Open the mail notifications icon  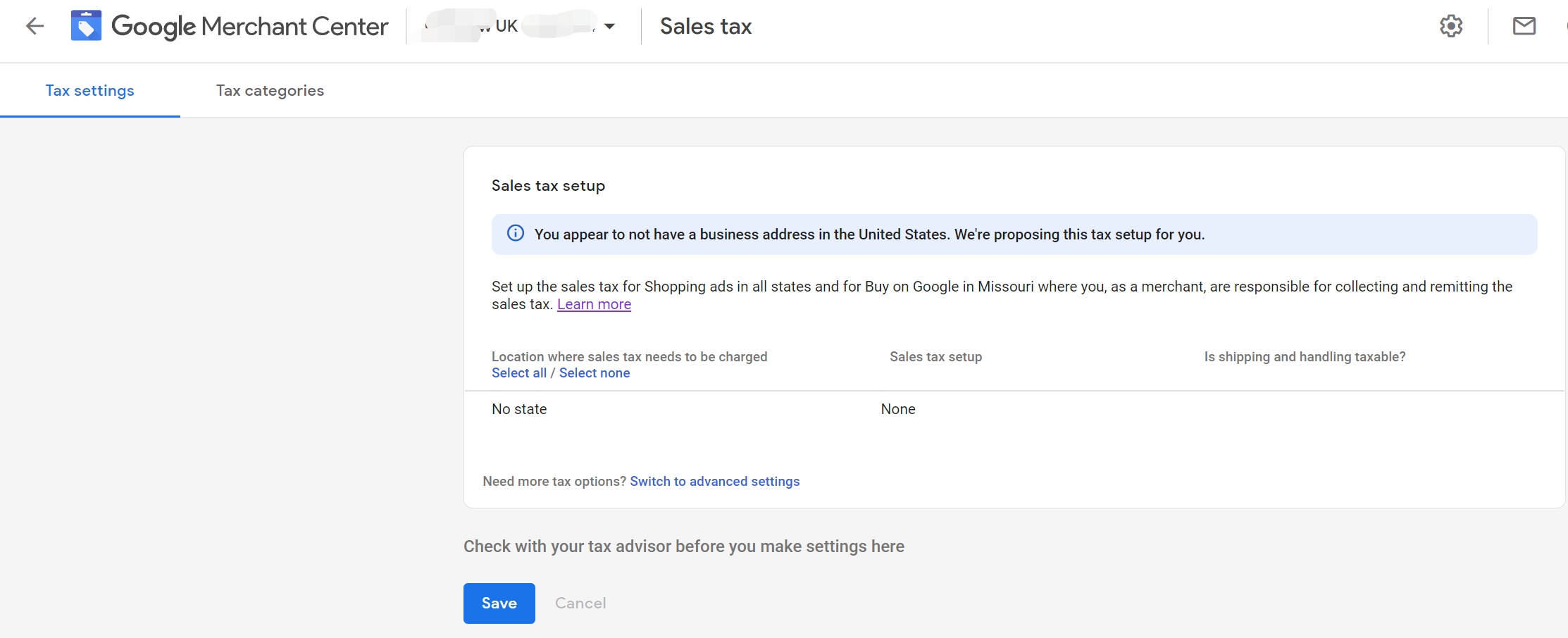(1524, 26)
